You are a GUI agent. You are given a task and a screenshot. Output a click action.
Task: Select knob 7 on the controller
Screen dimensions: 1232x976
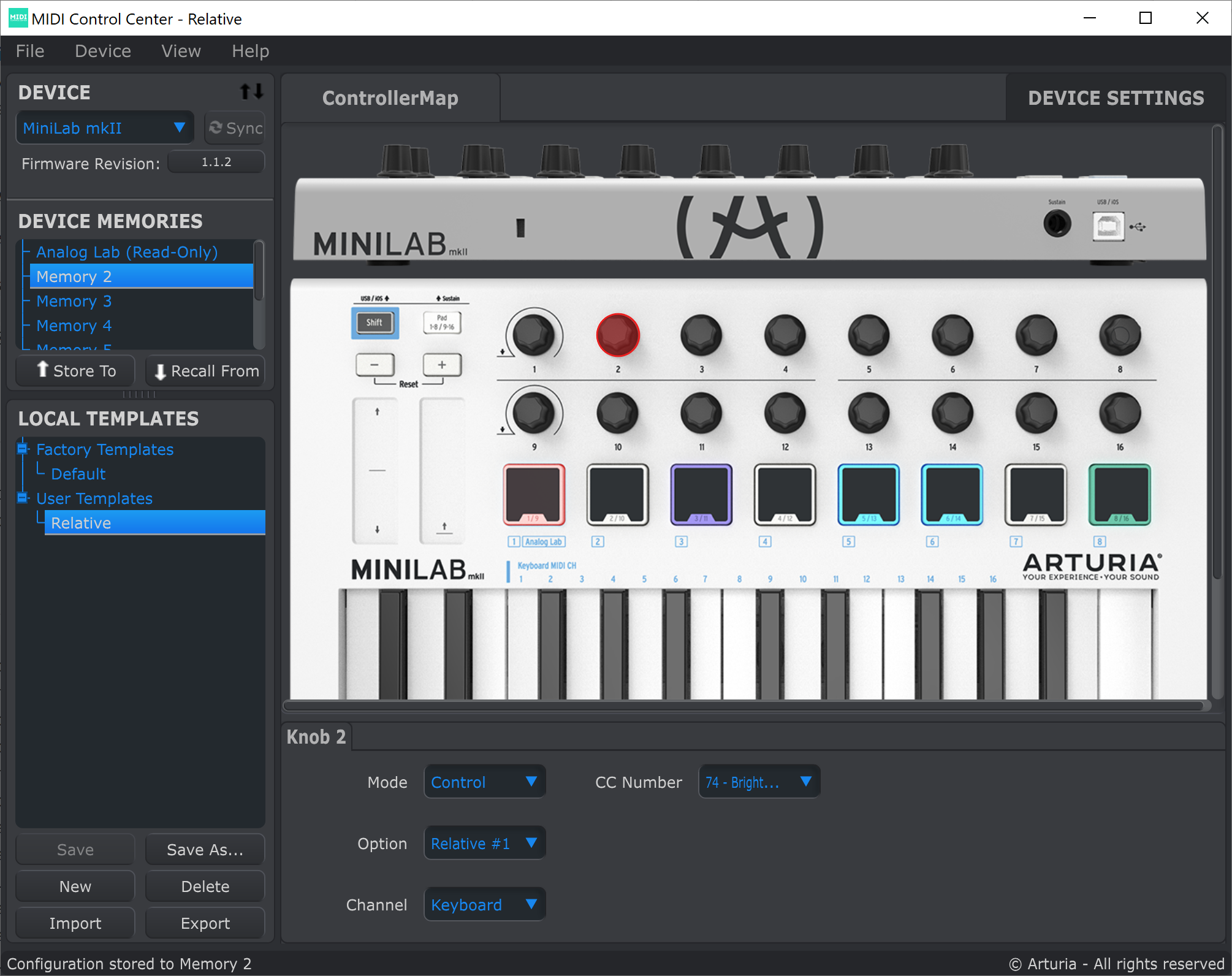pos(1036,335)
